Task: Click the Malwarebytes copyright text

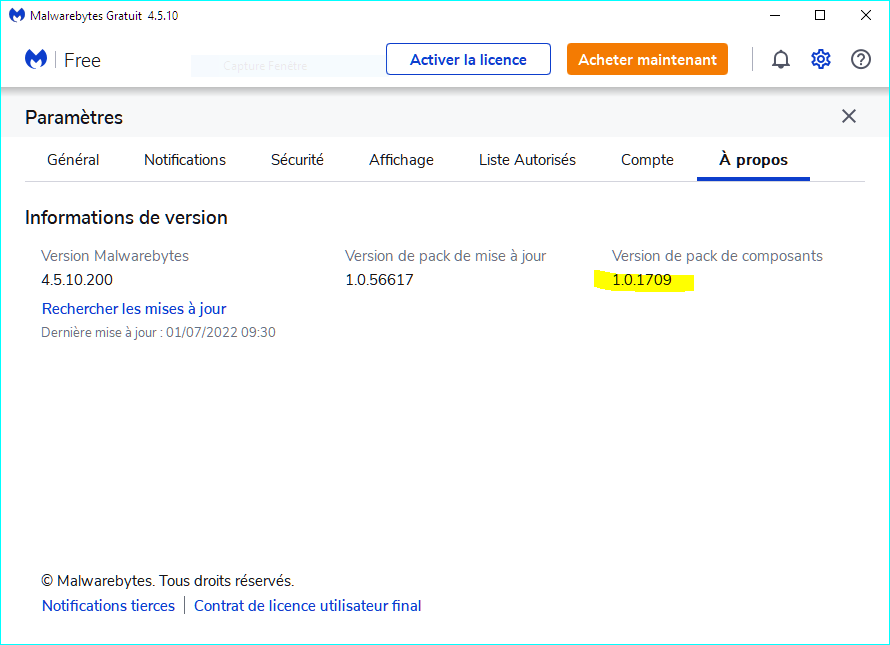Action: [x=167, y=581]
